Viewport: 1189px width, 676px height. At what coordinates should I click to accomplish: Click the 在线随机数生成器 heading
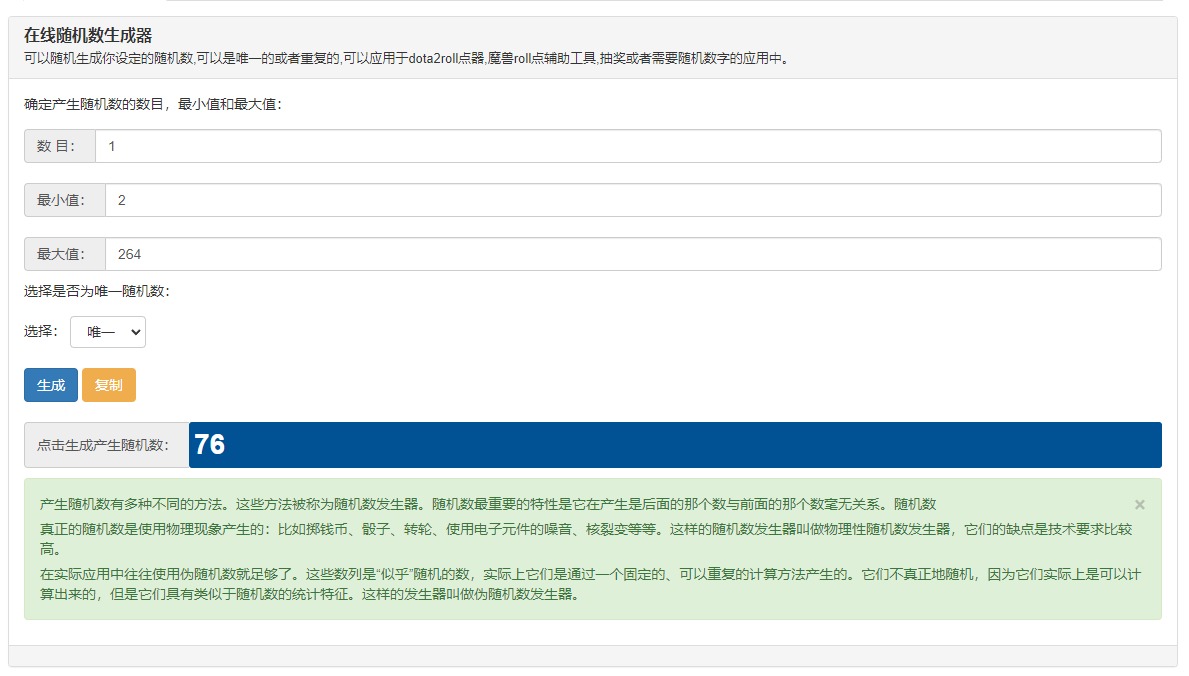tap(88, 36)
